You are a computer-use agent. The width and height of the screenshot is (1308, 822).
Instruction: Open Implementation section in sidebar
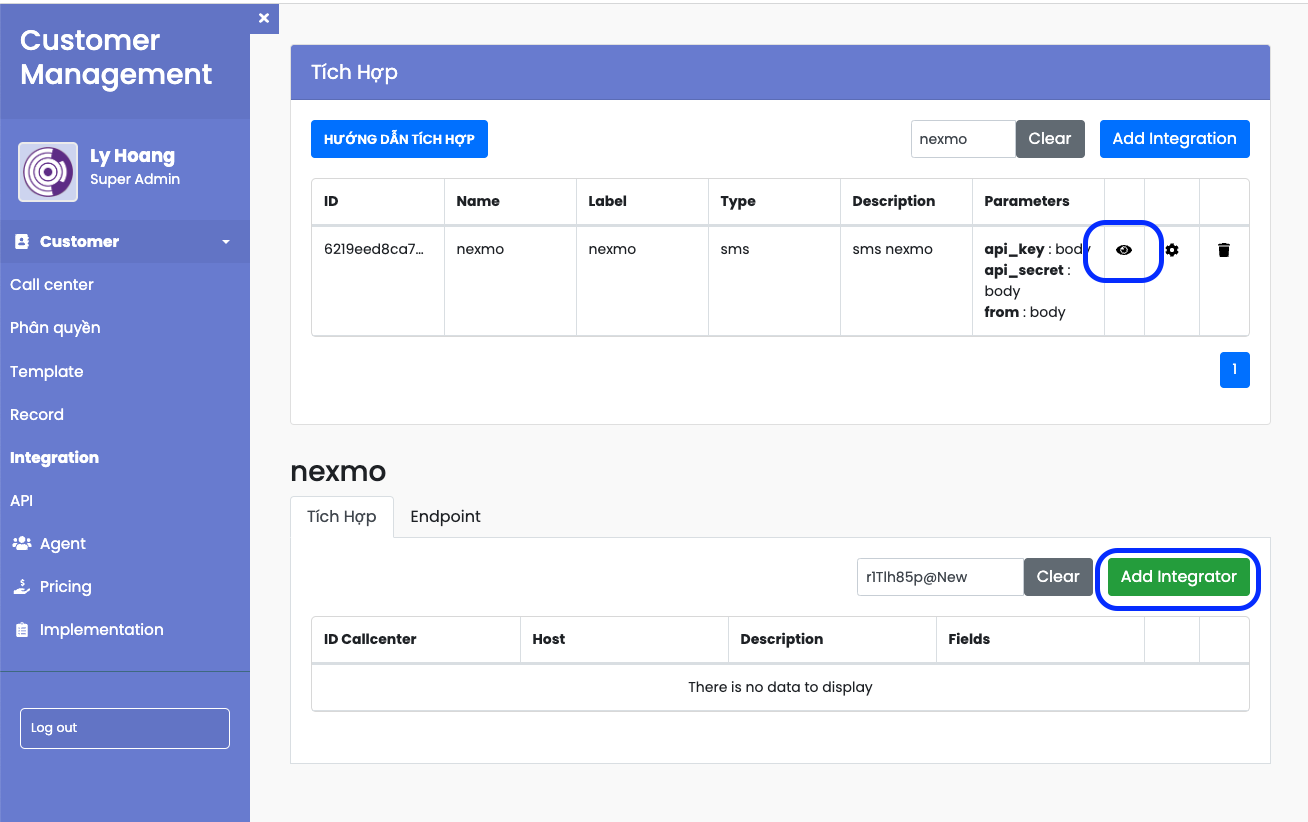click(x=101, y=630)
